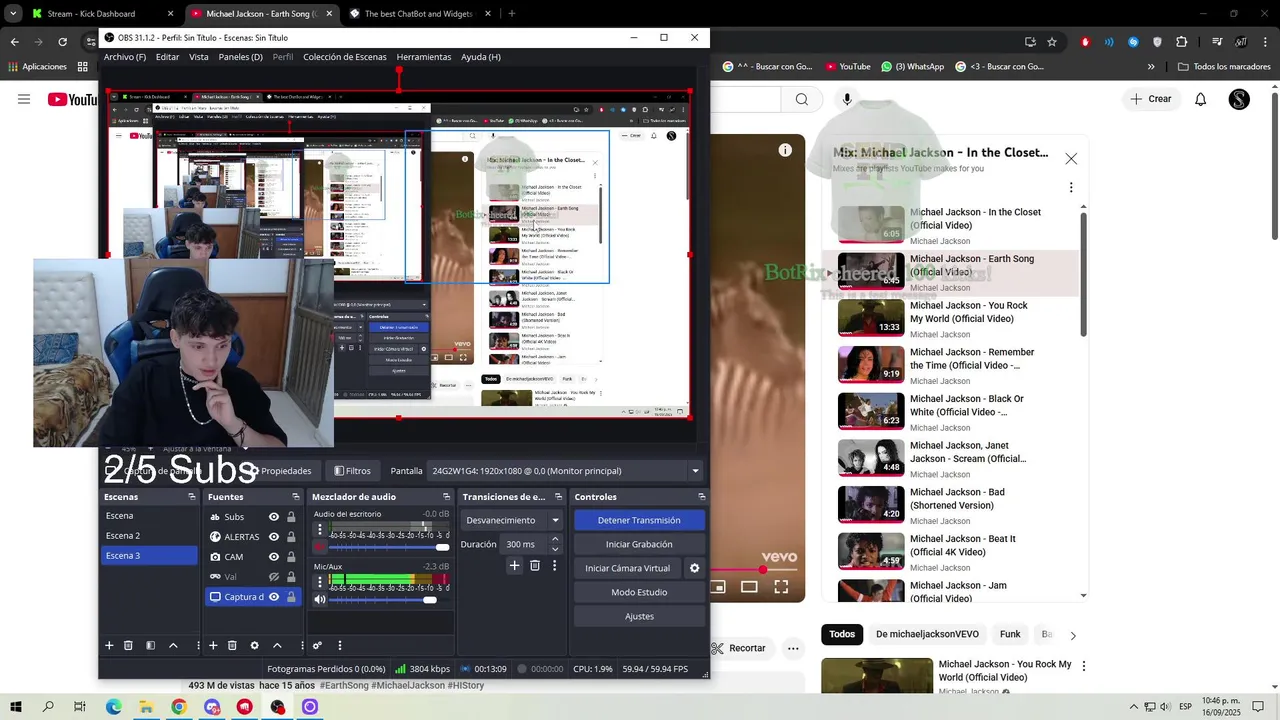Adjust Mic/Aux volume slider
The width and height of the screenshot is (1280, 720).
click(390, 600)
